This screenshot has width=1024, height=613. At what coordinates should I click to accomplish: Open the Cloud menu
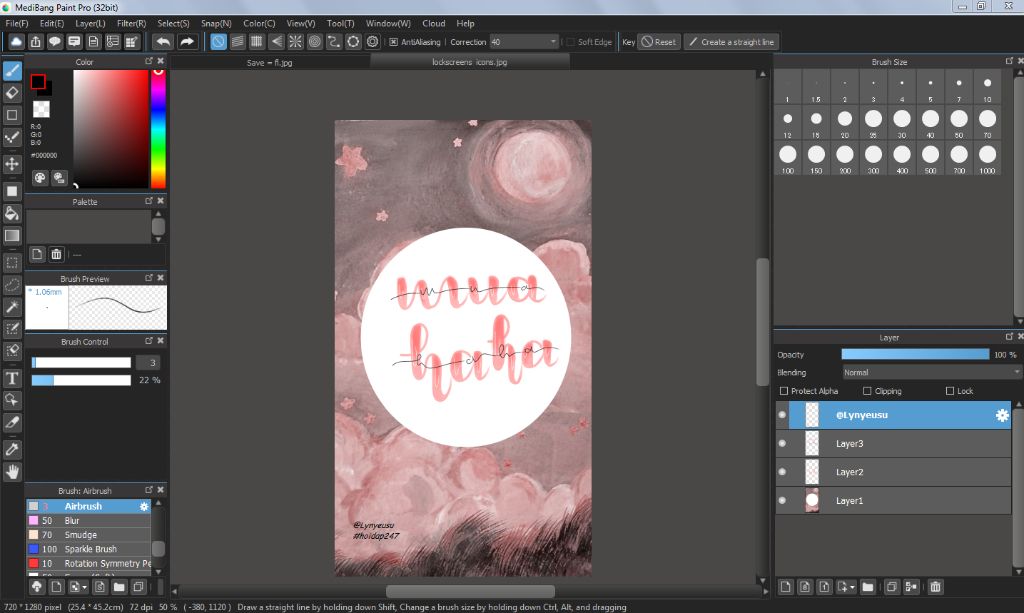(x=434, y=23)
